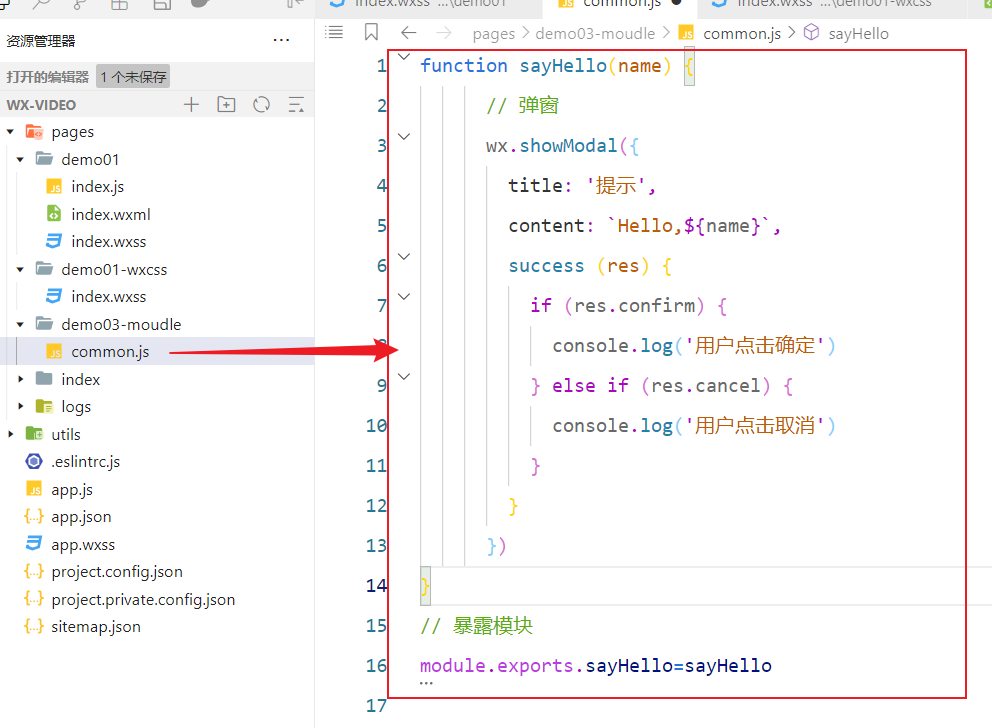The height and width of the screenshot is (728, 992).
Task: Refresh the WX-VIDEO file explorer
Action: [x=261, y=104]
